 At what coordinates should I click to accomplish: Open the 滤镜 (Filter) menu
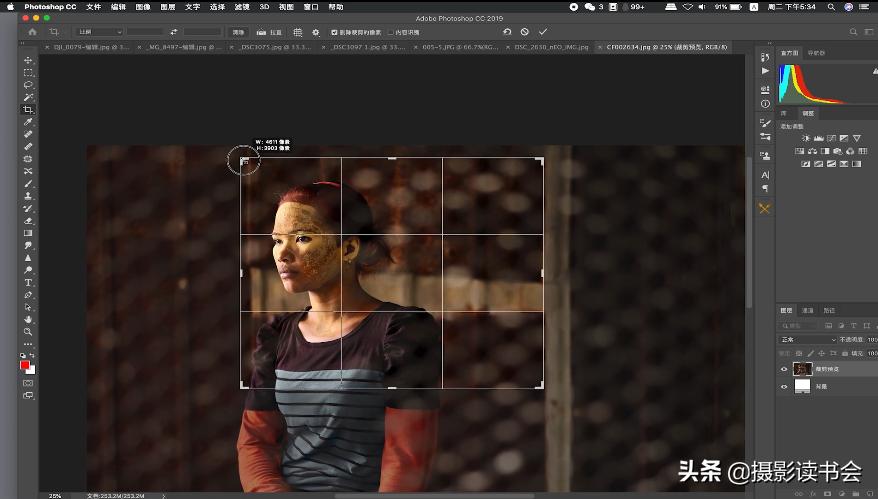[242, 6]
